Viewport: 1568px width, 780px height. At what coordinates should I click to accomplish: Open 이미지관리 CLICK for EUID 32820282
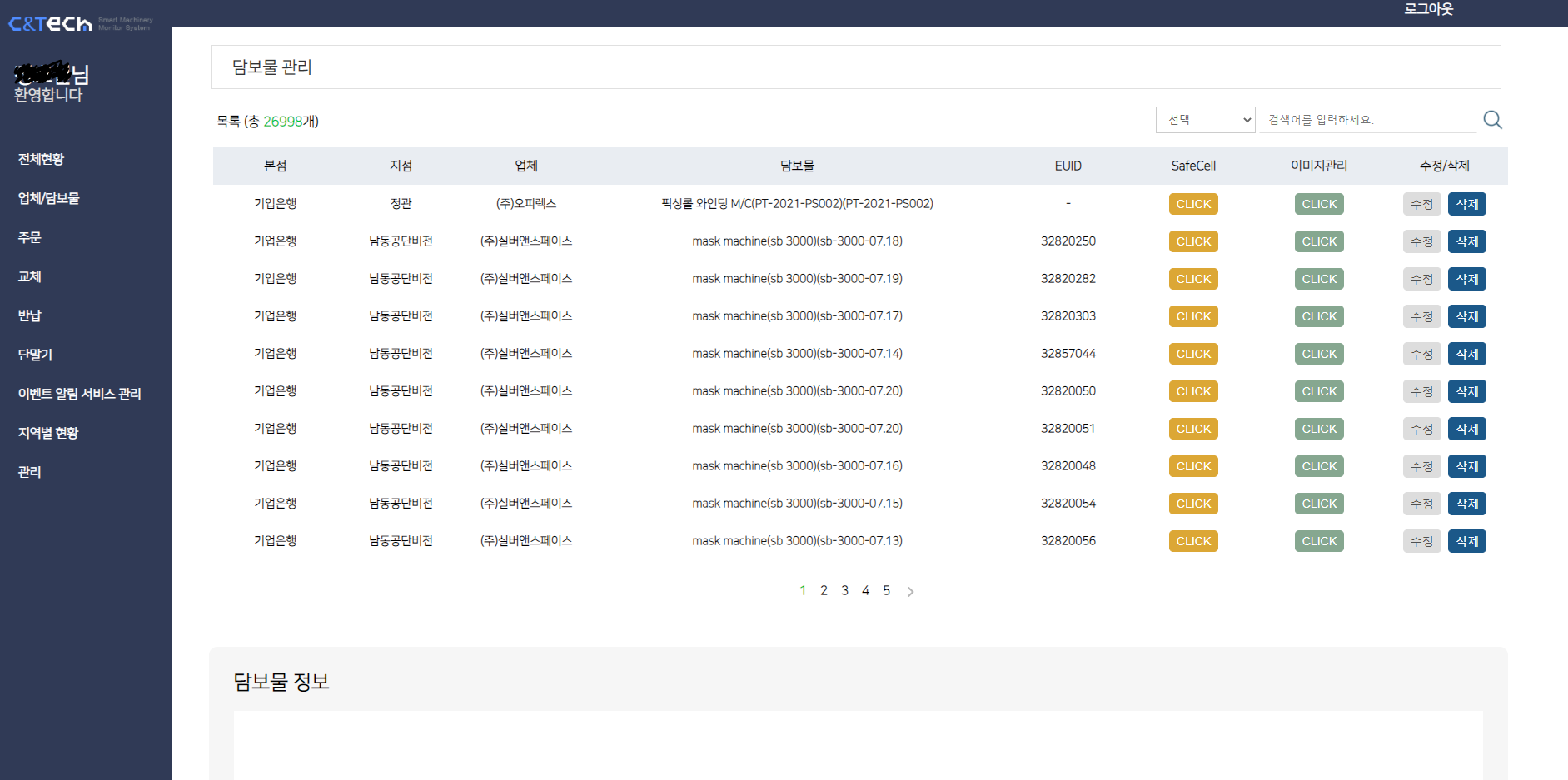pyautogui.click(x=1319, y=279)
